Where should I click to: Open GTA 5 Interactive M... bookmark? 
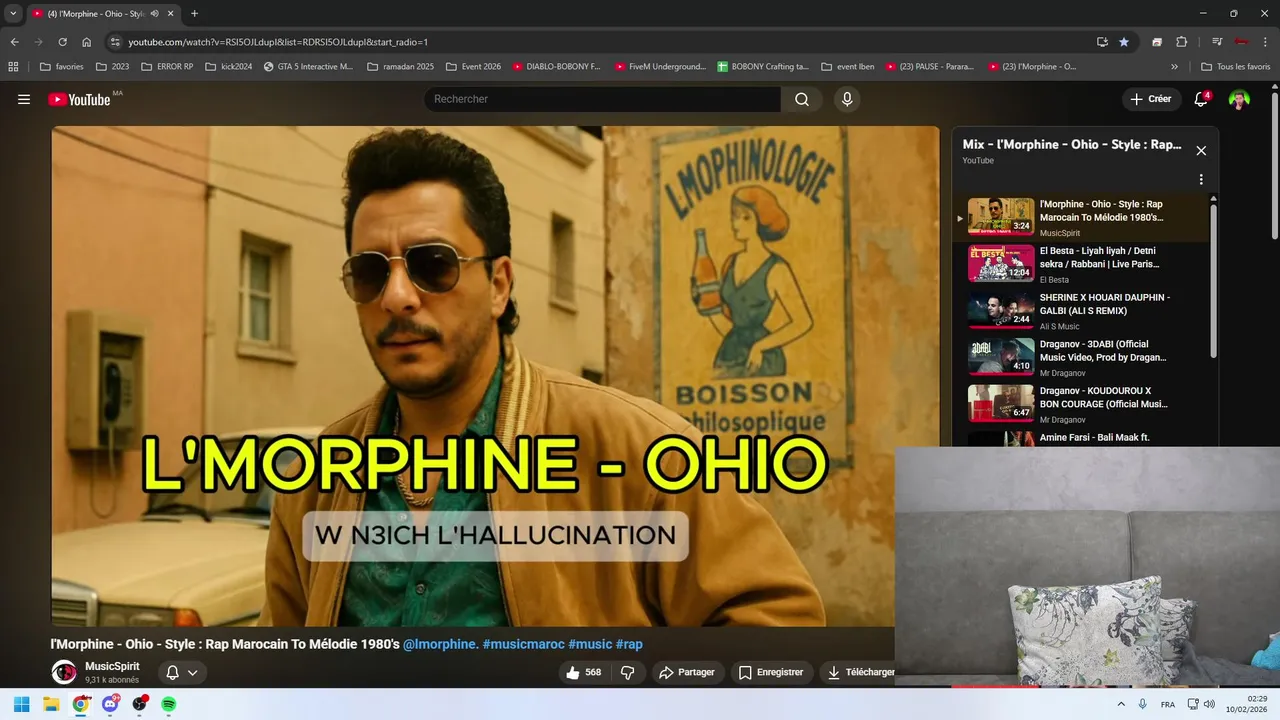point(308,67)
